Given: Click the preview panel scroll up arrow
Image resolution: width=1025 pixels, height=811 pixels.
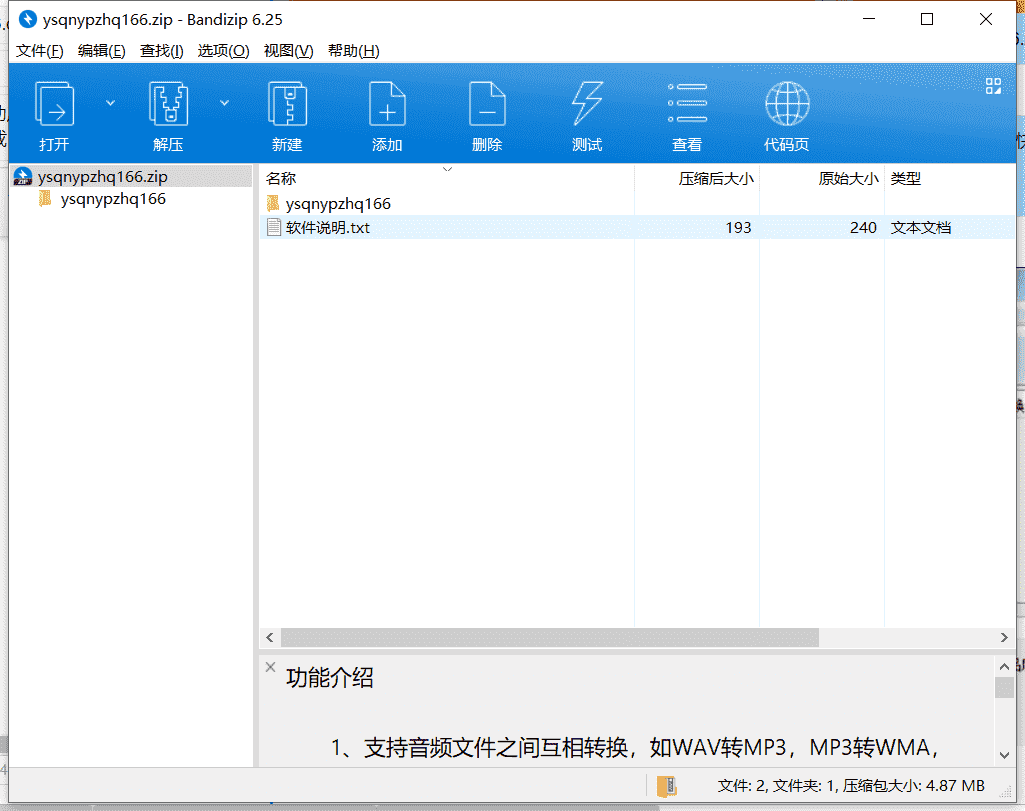Looking at the screenshot, I should coord(1004,667).
